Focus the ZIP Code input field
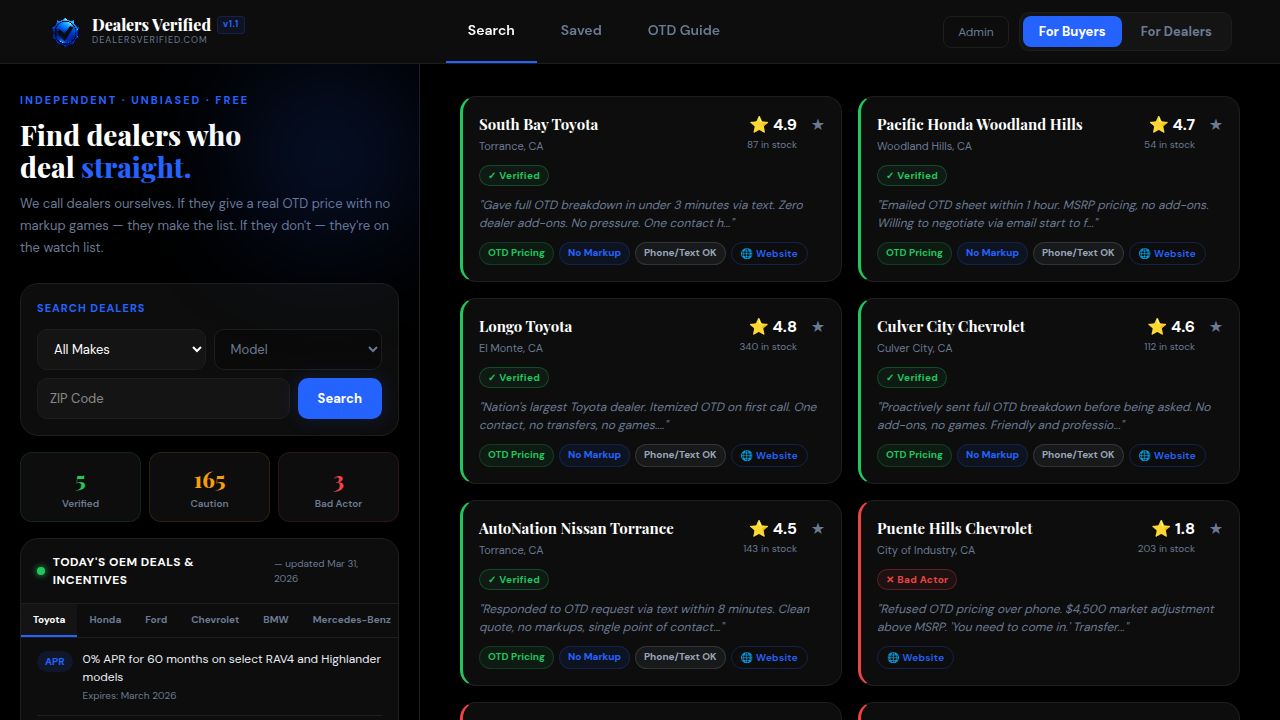Image resolution: width=1280 pixels, height=720 pixels. point(163,398)
